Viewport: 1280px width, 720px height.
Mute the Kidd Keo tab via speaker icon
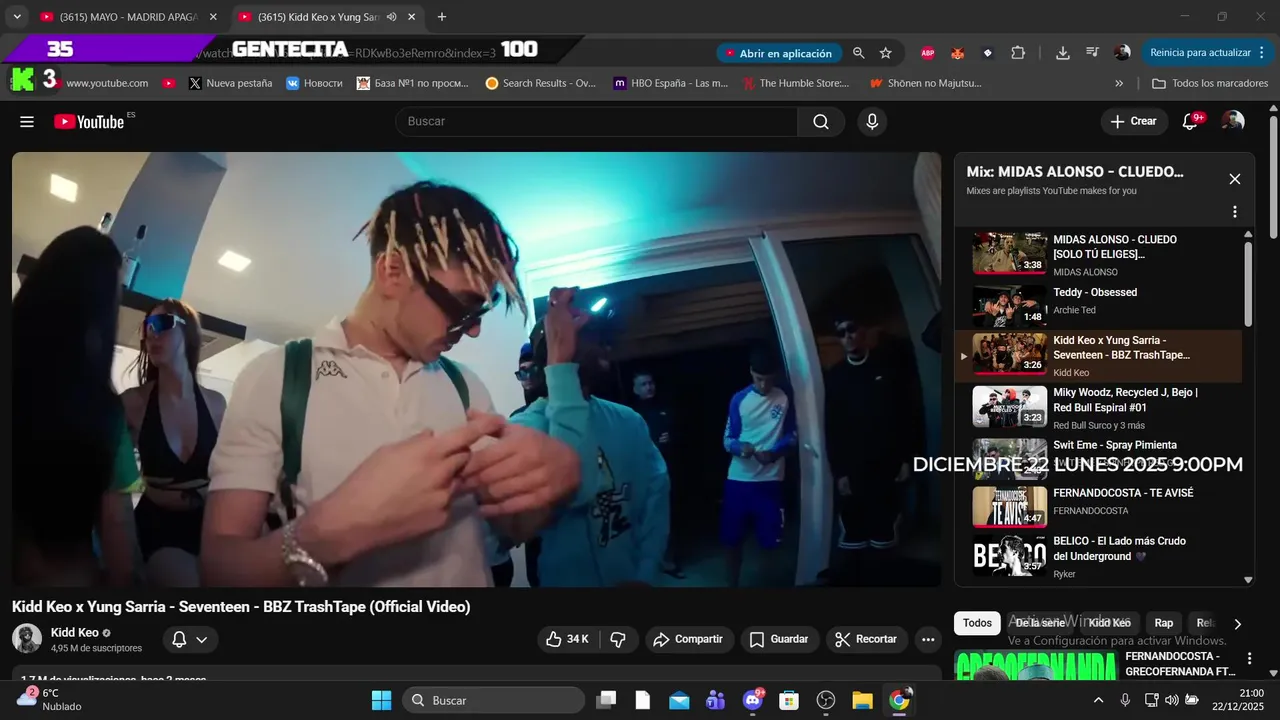[x=391, y=17]
